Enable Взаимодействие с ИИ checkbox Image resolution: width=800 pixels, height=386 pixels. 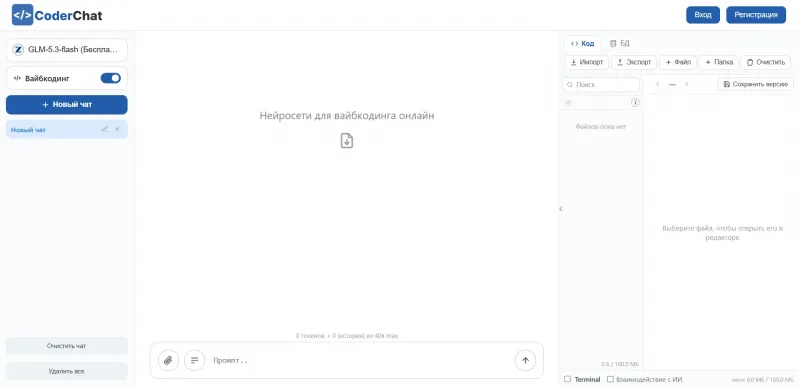[610, 379]
